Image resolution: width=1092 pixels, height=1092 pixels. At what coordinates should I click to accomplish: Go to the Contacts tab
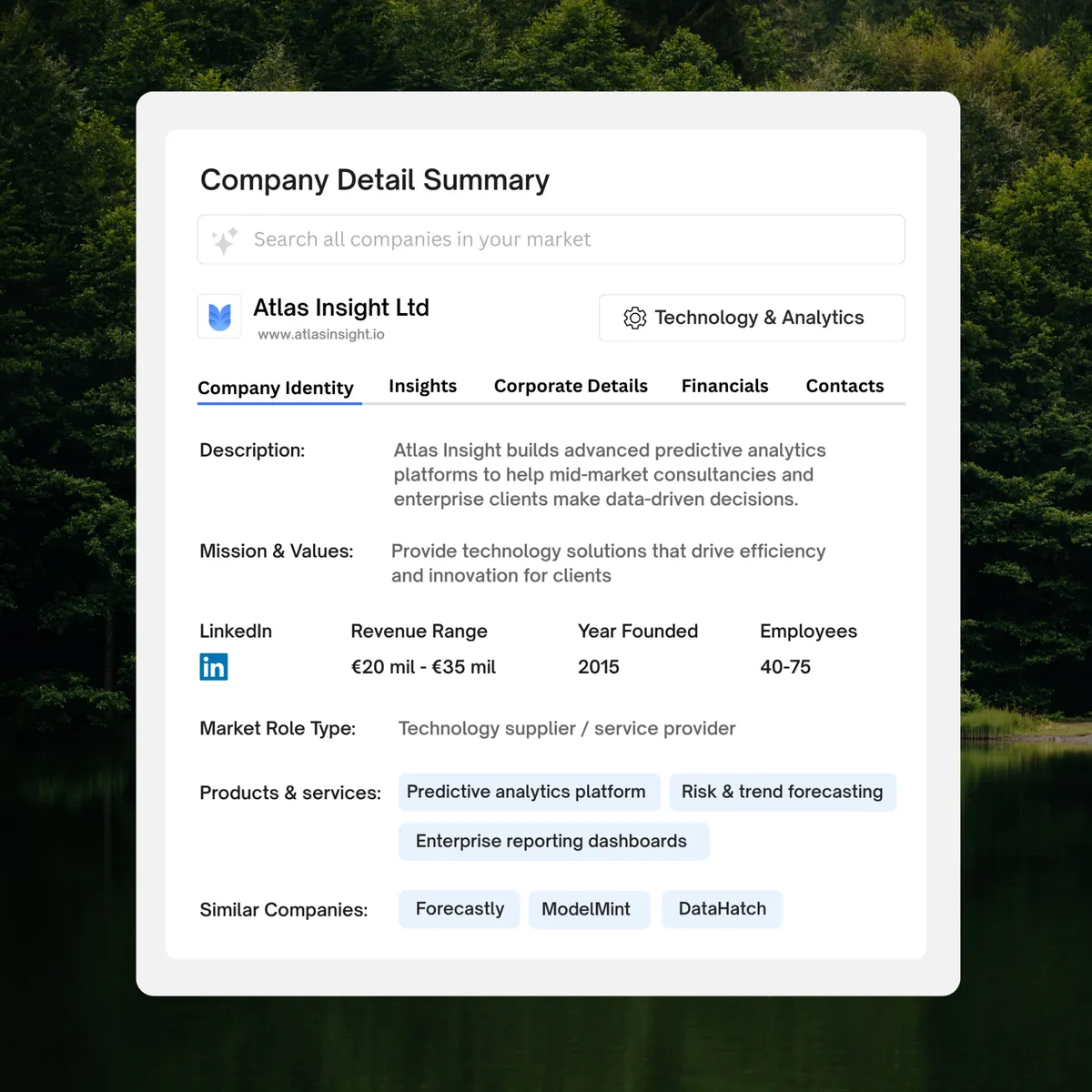point(844,386)
